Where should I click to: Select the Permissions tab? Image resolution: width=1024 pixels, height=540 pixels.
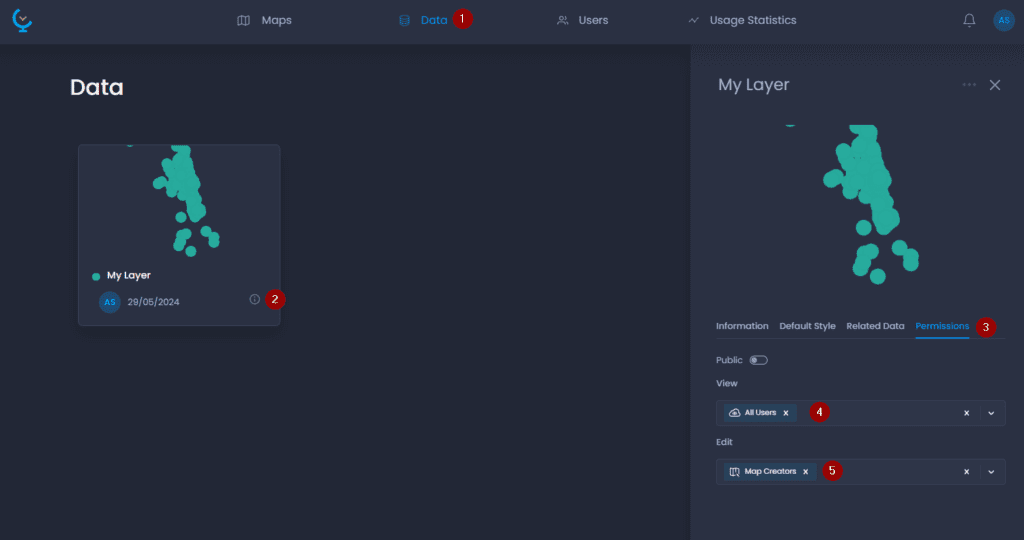942,326
